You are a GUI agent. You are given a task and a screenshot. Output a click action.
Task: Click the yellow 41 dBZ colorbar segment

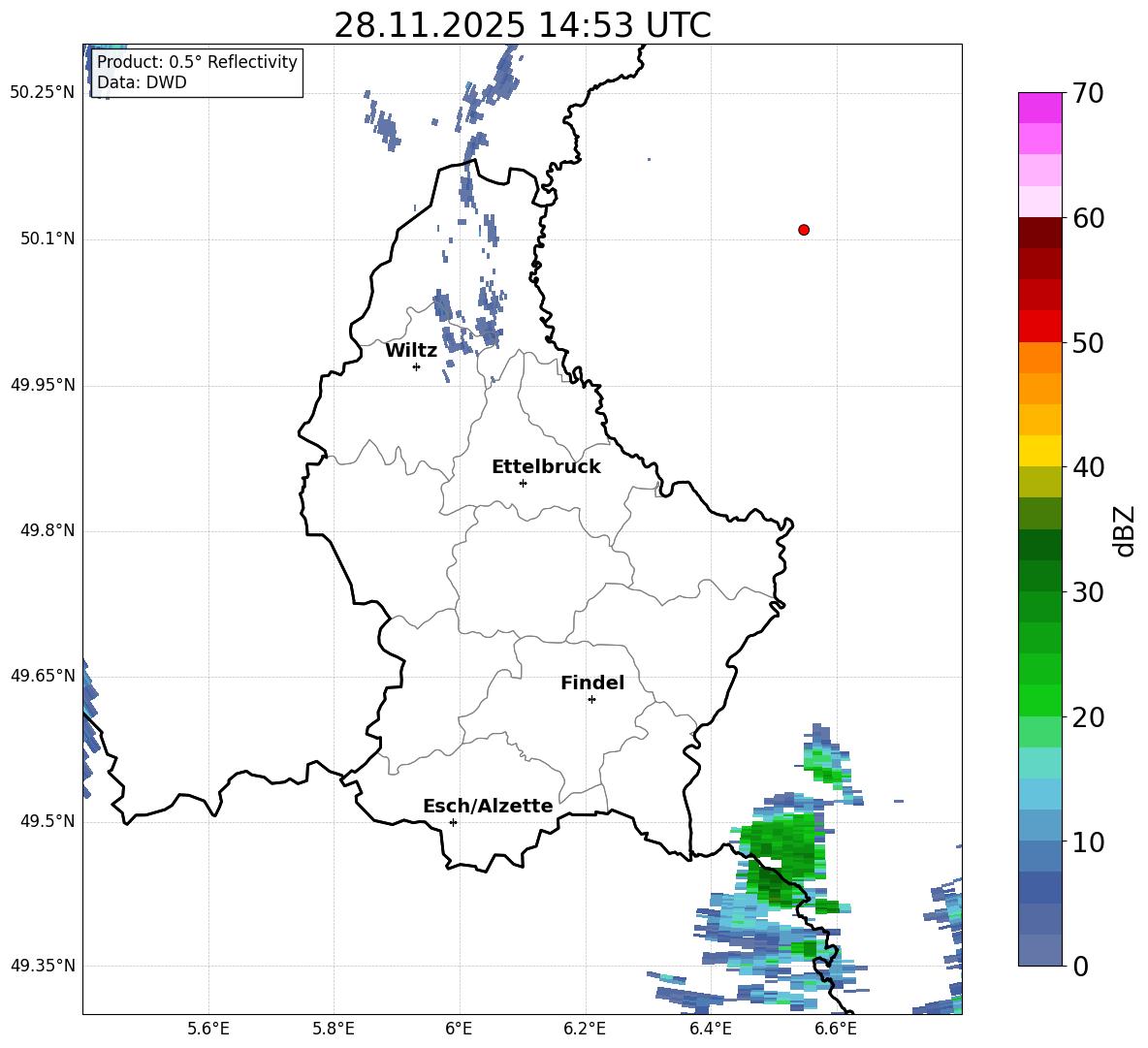pos(1039,451)
